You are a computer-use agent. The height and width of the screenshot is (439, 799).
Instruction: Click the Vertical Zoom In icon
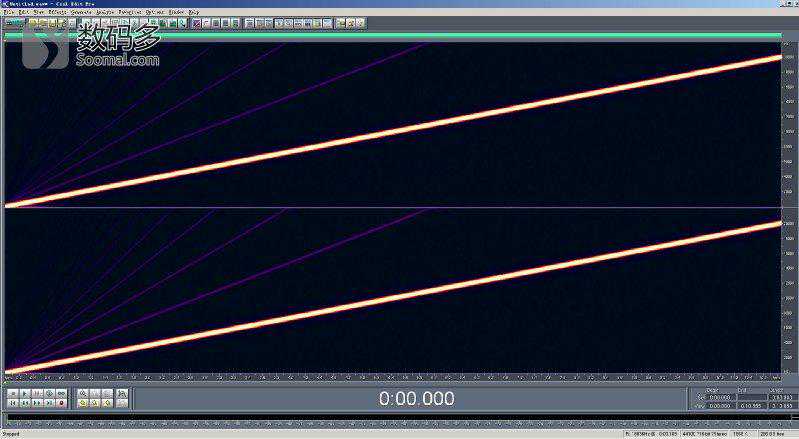121,393
